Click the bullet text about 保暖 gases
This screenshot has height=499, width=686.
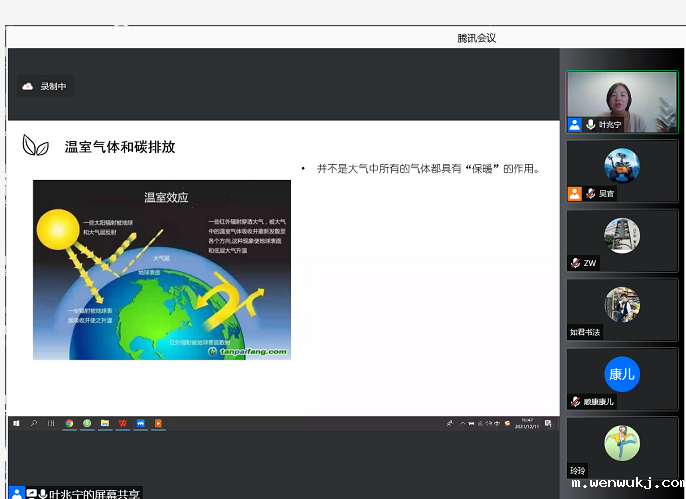(x=428, y=169)
